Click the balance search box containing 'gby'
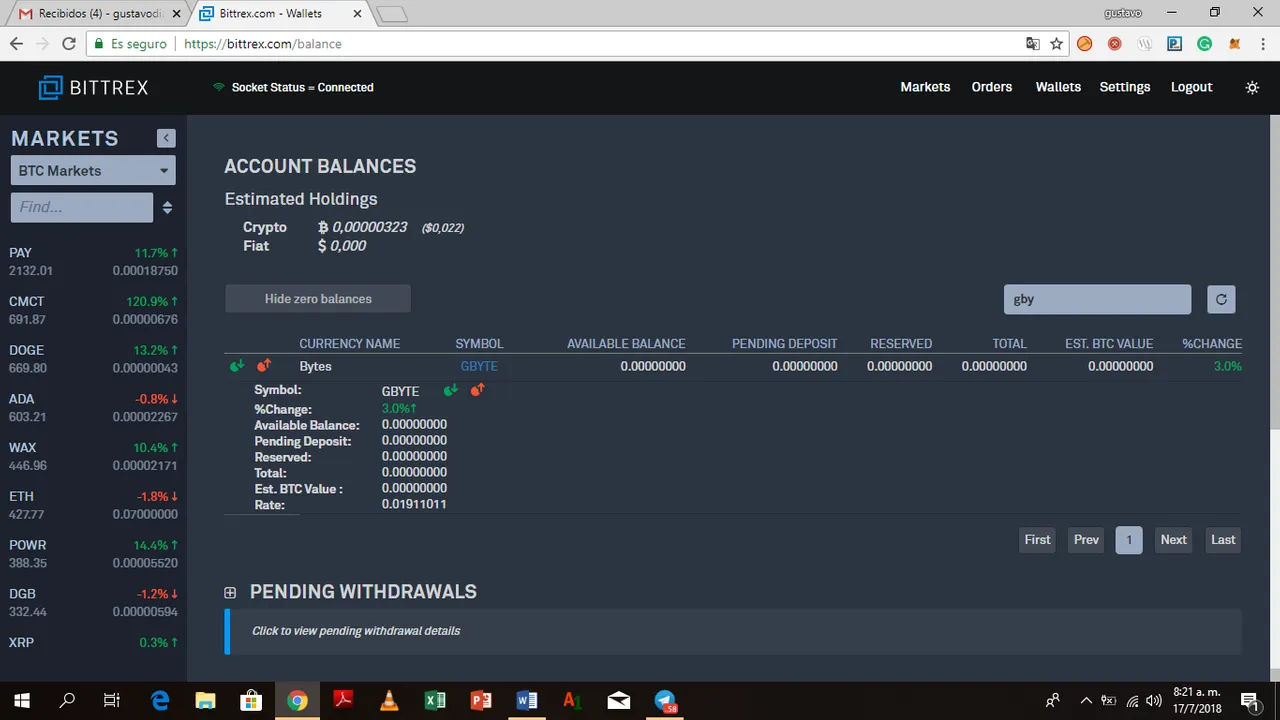Screen dimensions: 1280x720 tap(1097, 299)
